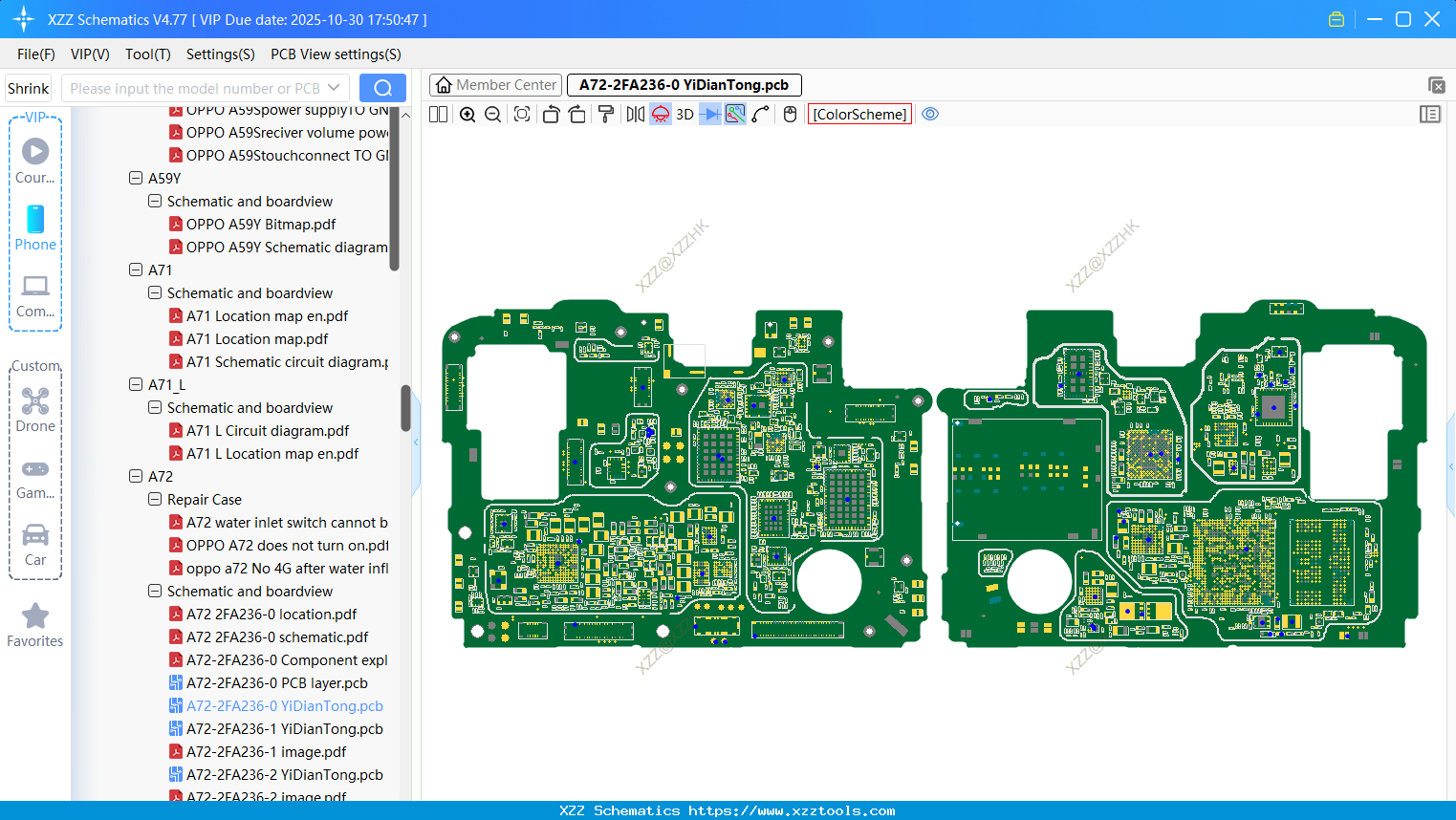This screenshot has width=1456, height=820.
Task: Open the model number dropdown
Action: (x=337, y=87)
